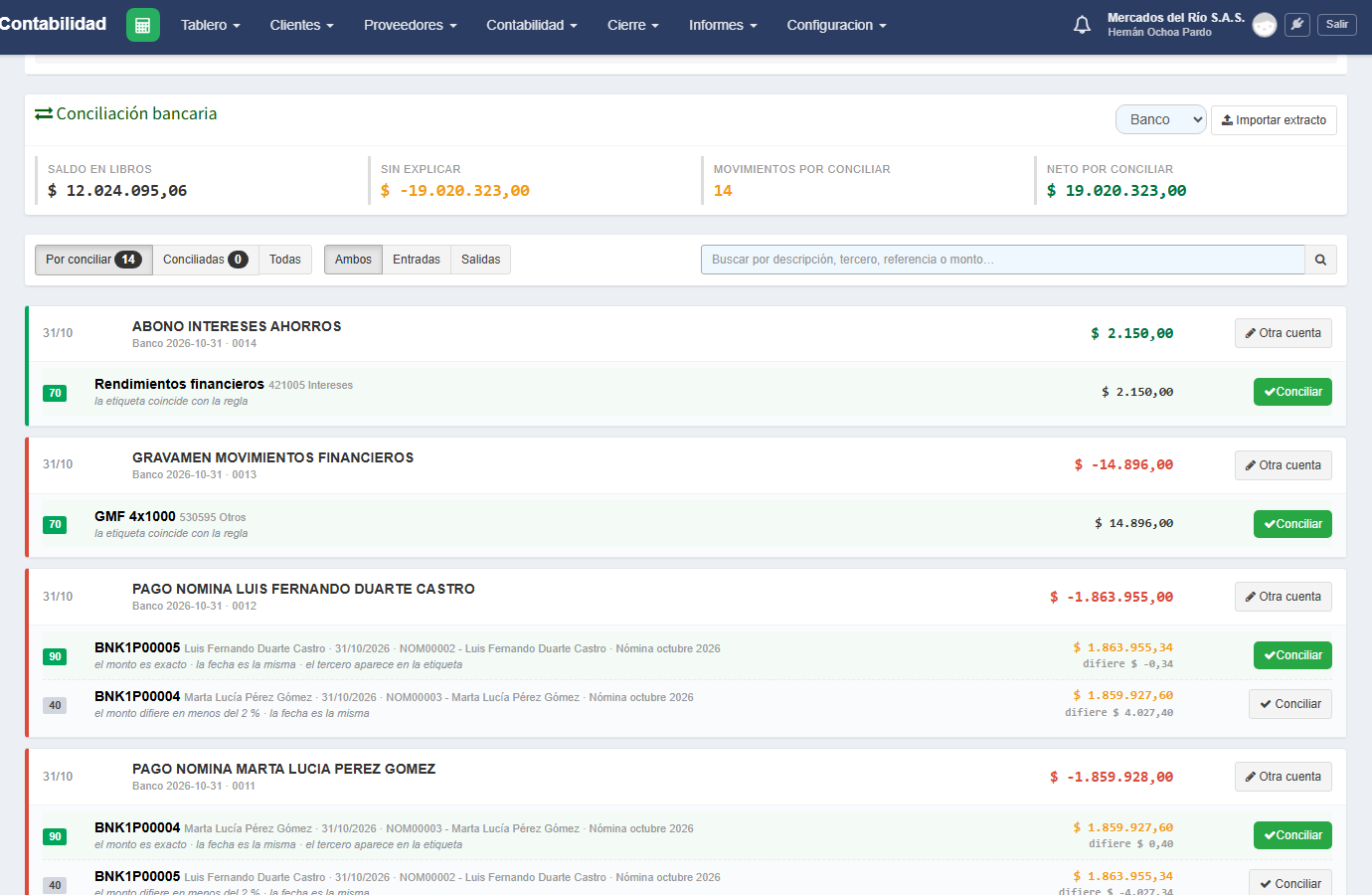Click Otra cuenta for GRAVAMEN MOVIMIENTOS FINANCIEROS

tap(1284, 465)
